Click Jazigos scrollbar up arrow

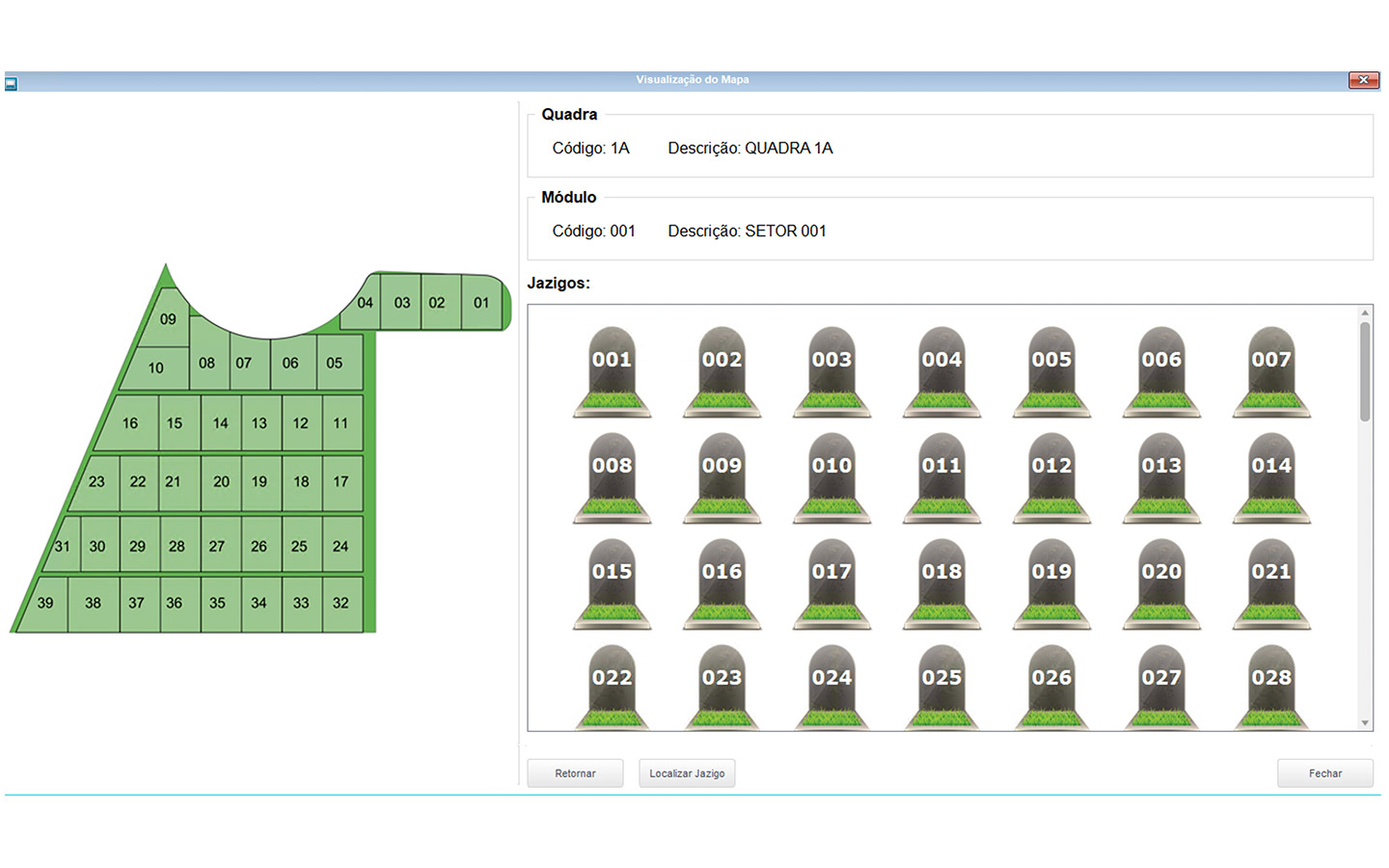(1365, 312)
